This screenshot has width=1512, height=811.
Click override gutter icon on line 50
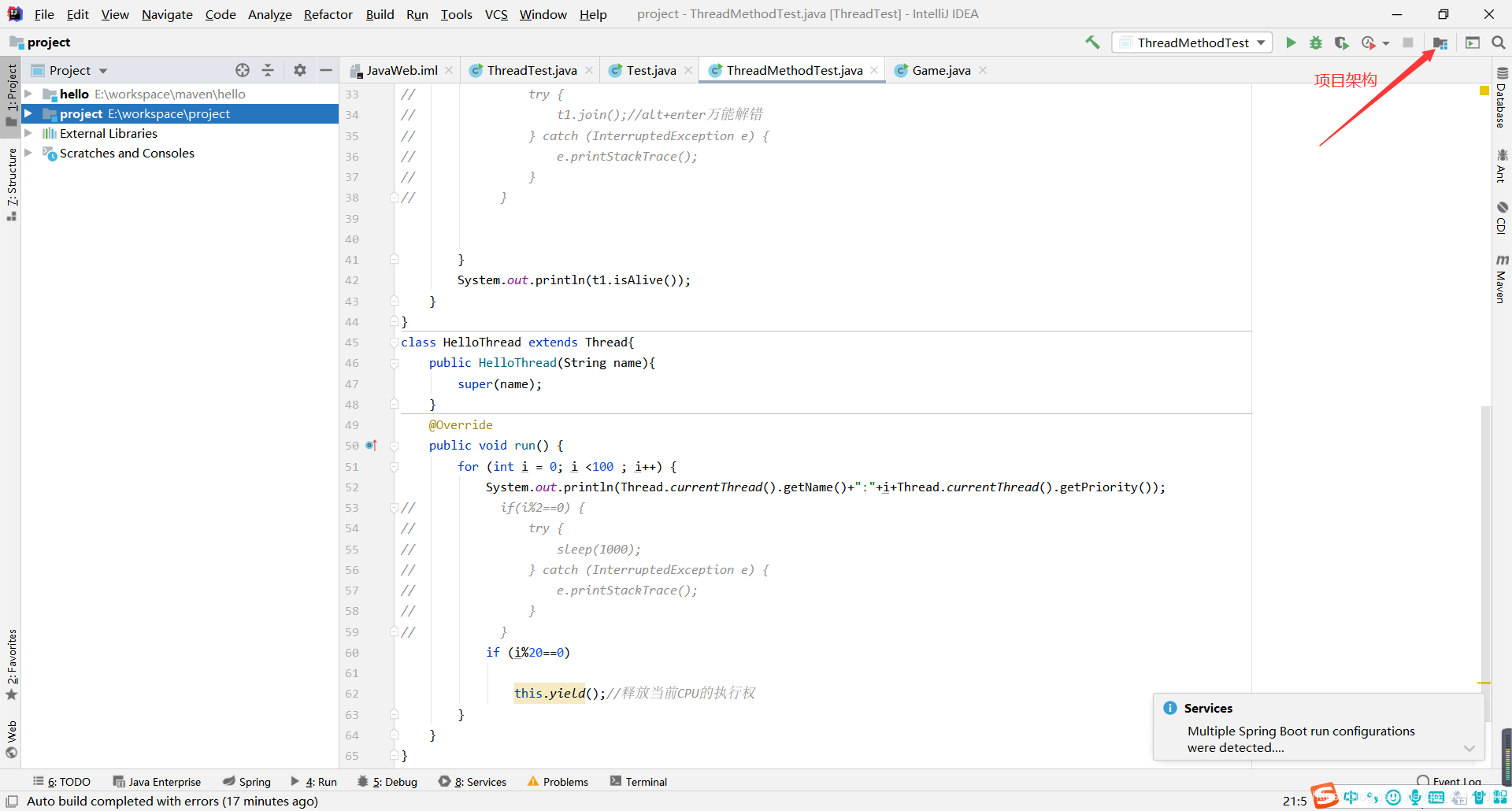[372, 446]
